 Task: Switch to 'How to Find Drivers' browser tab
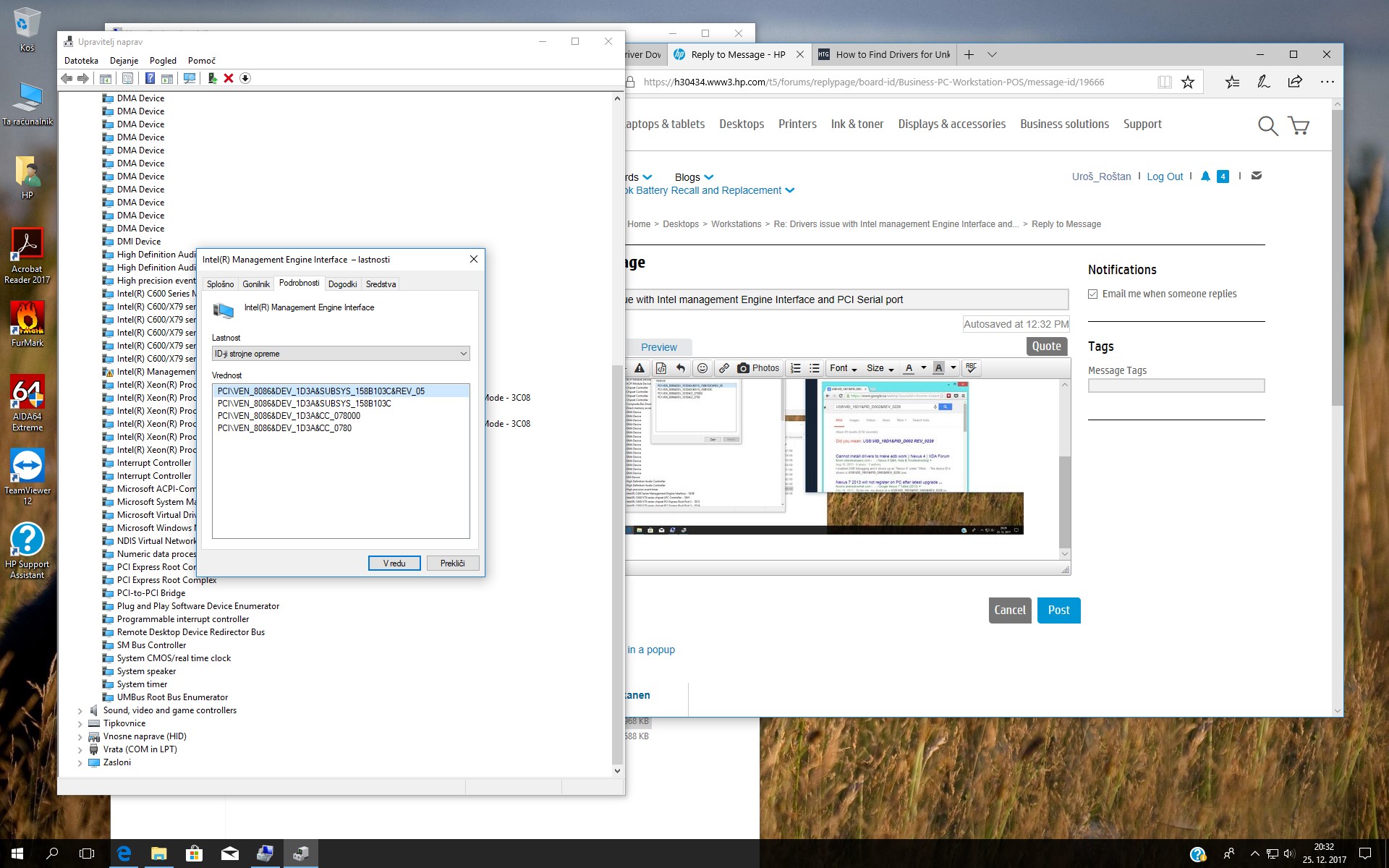point(884,54)
